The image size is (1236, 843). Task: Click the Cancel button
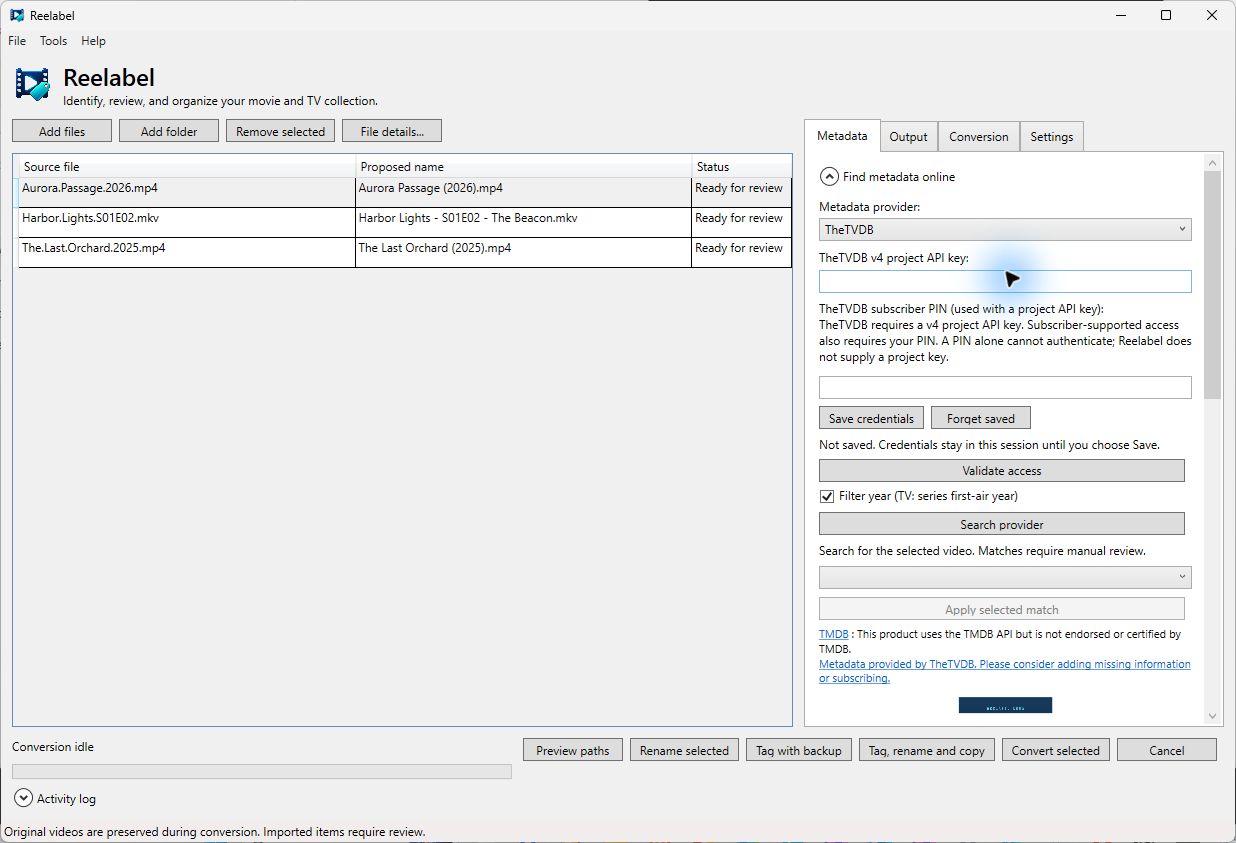(1167, 750)
